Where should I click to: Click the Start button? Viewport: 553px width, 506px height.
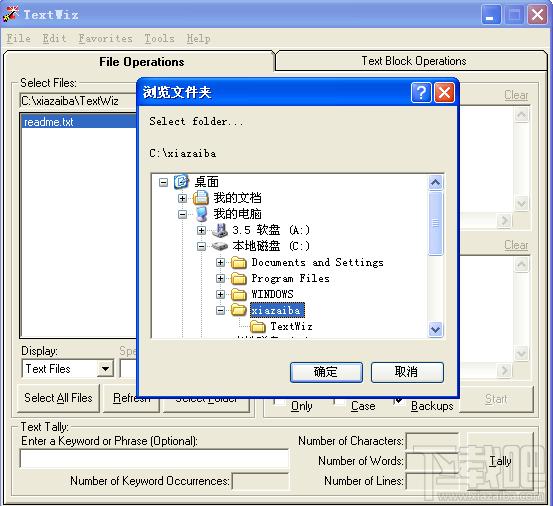pyautogui.click(x=496, y=399)
